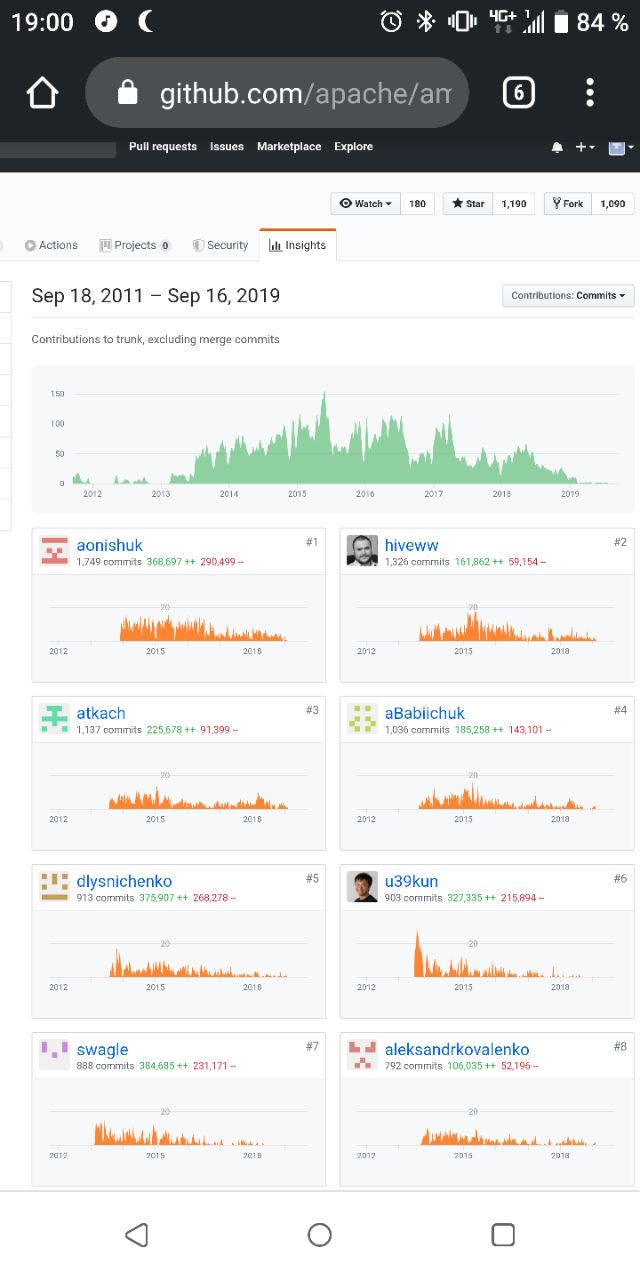The height and width of the screenshot is (1280, 640).
Task: Tap Android back navigation button
Action: pyautogui.click(x=137, y=1235)
